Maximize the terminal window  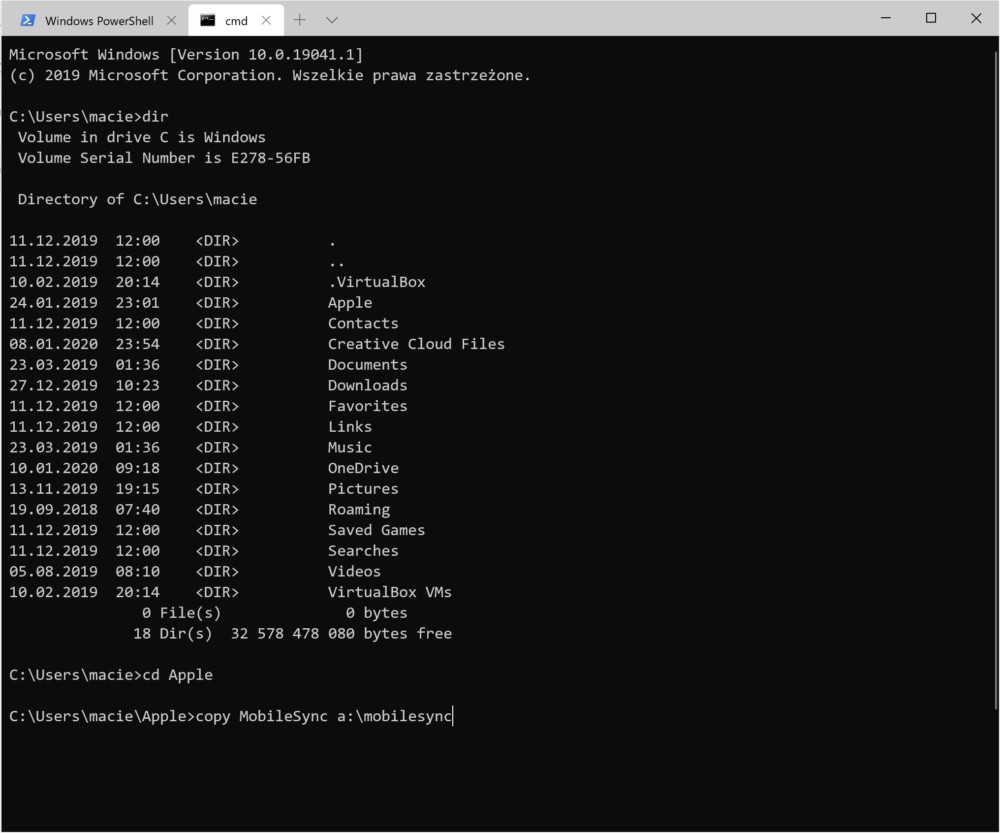click(x=930, y=18)
